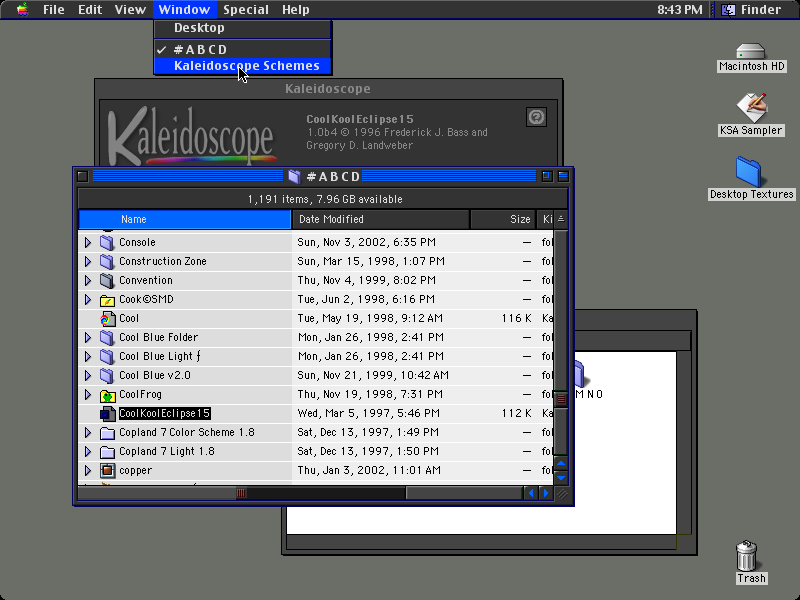Click the Convention folder name

coord(145,280)
